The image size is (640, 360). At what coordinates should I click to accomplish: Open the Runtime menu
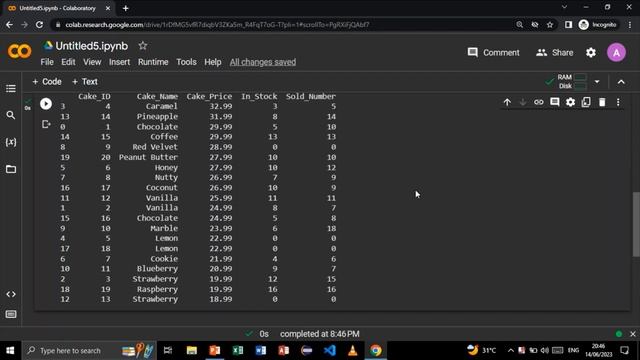[x=153, y=62]
